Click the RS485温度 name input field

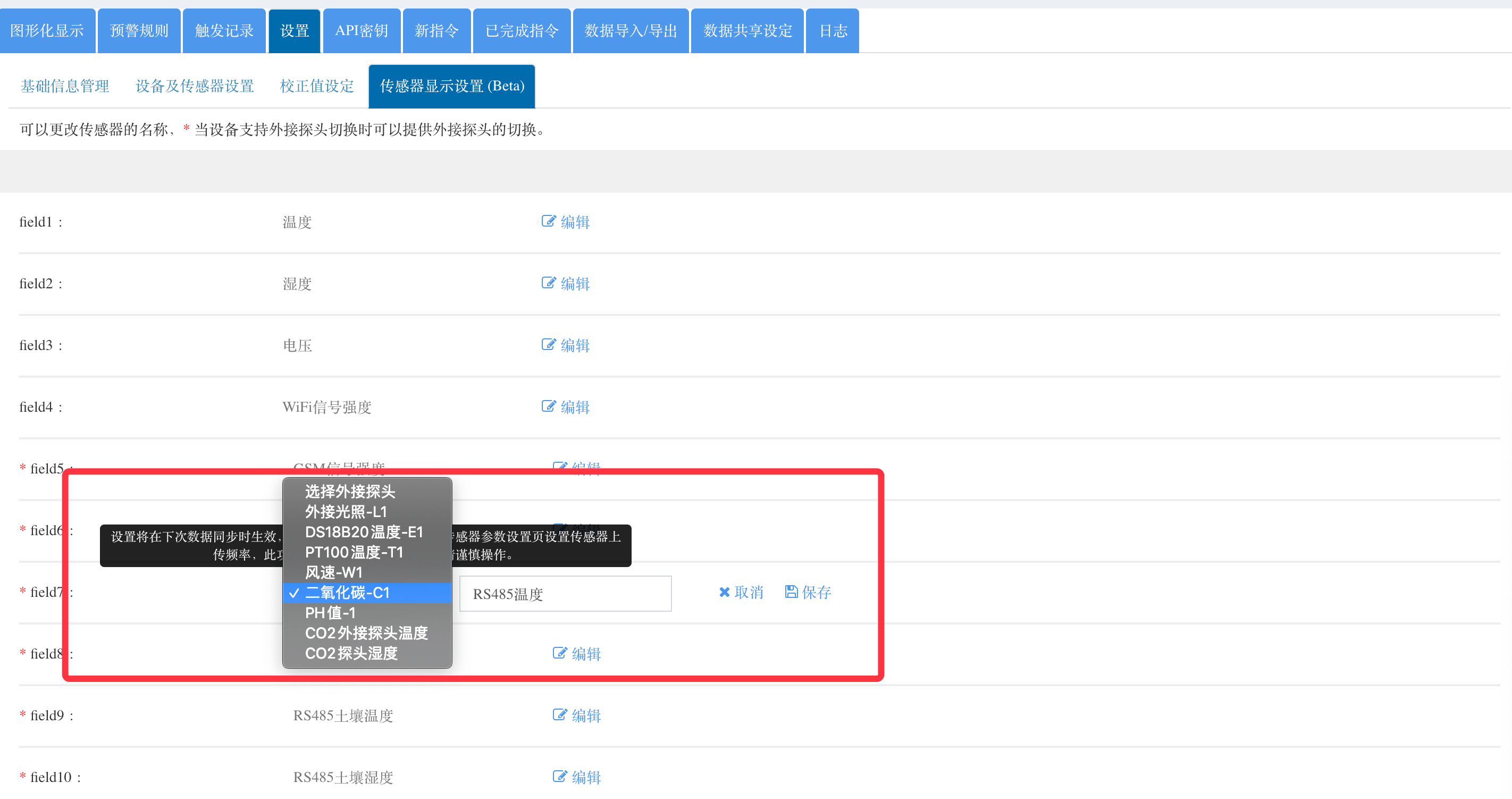pos(565,594)
